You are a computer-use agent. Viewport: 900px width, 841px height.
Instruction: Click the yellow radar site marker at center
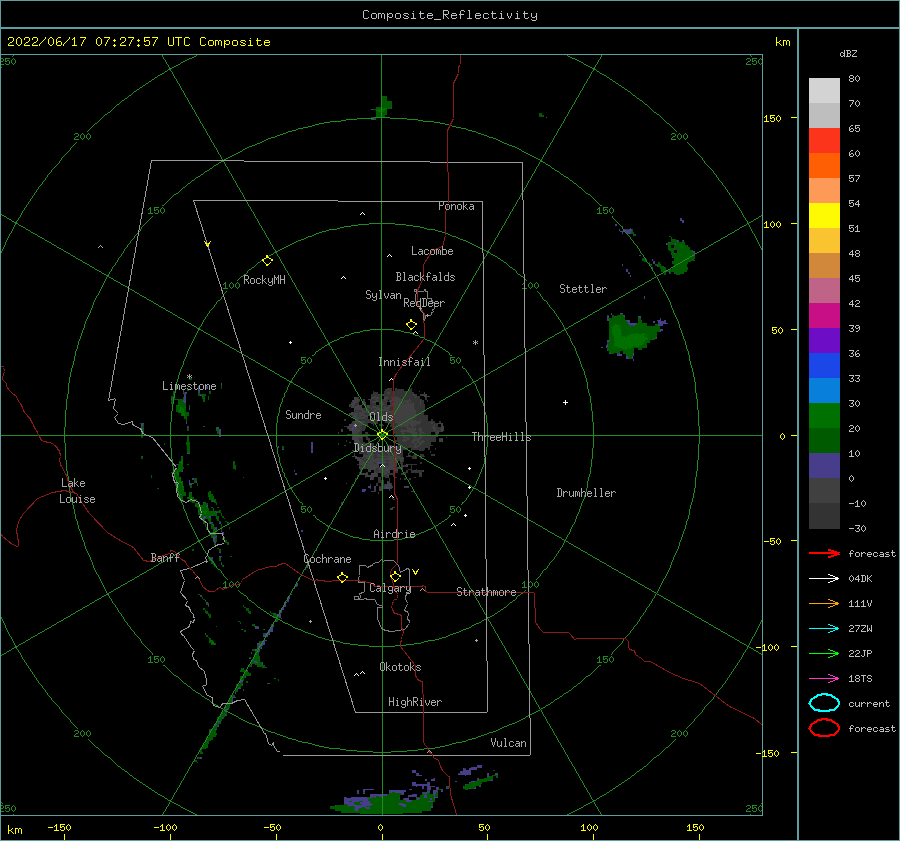pos(382,435)
